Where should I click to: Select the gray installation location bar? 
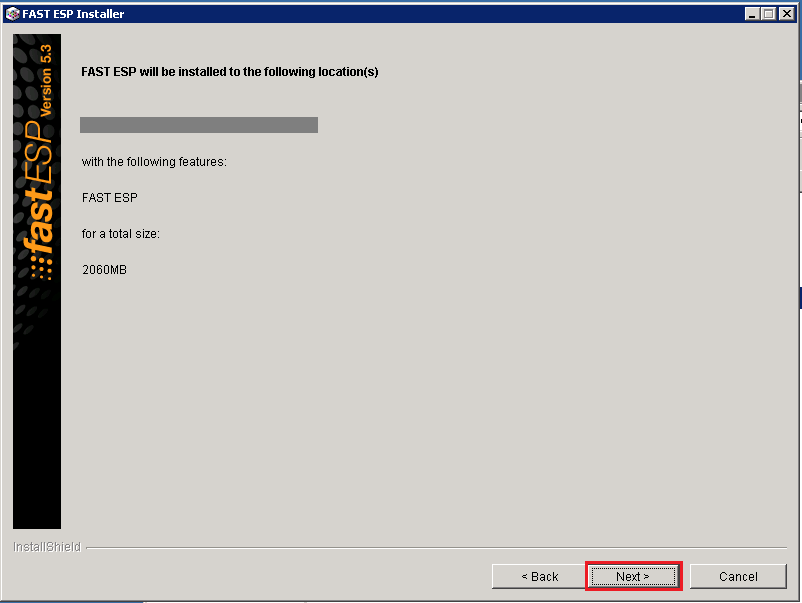[x=198, y=124]
